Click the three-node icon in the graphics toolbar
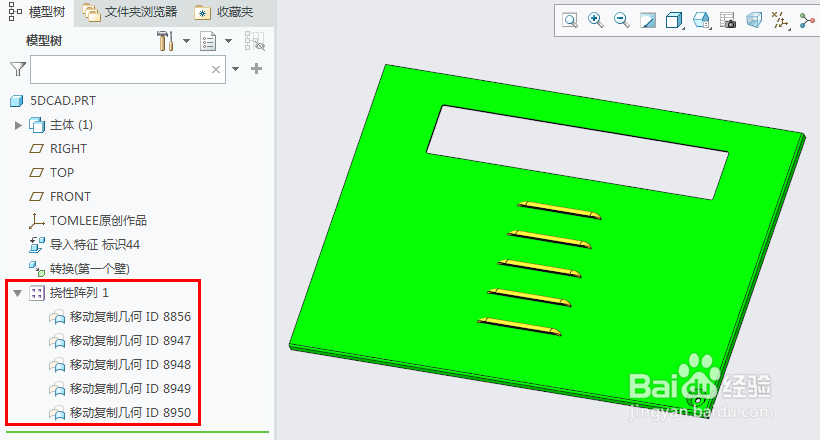Screen dimensions: 820x440 point(807,21)
